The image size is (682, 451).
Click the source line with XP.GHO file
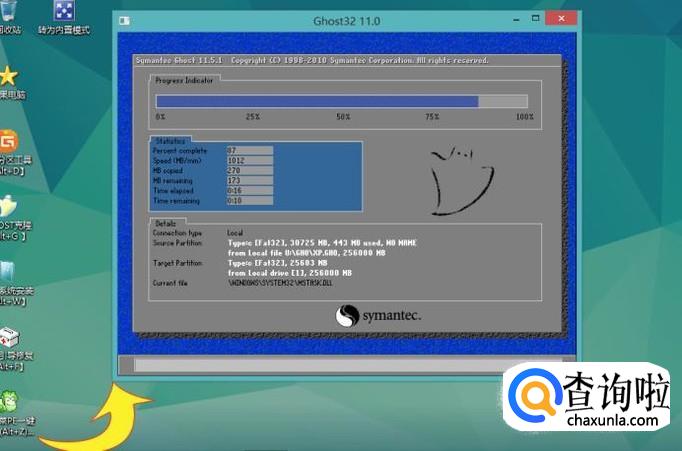307,253
